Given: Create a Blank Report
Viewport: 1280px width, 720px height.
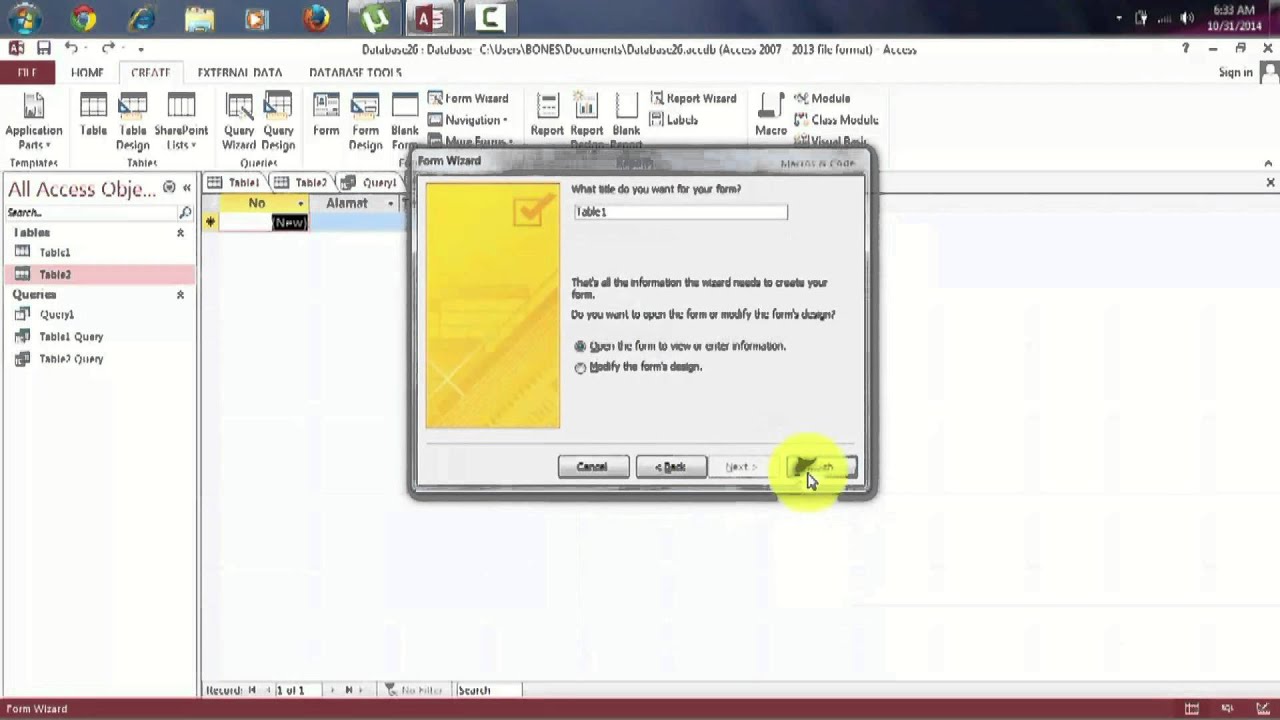Looking at the screenshot, I should coord(626,122).
